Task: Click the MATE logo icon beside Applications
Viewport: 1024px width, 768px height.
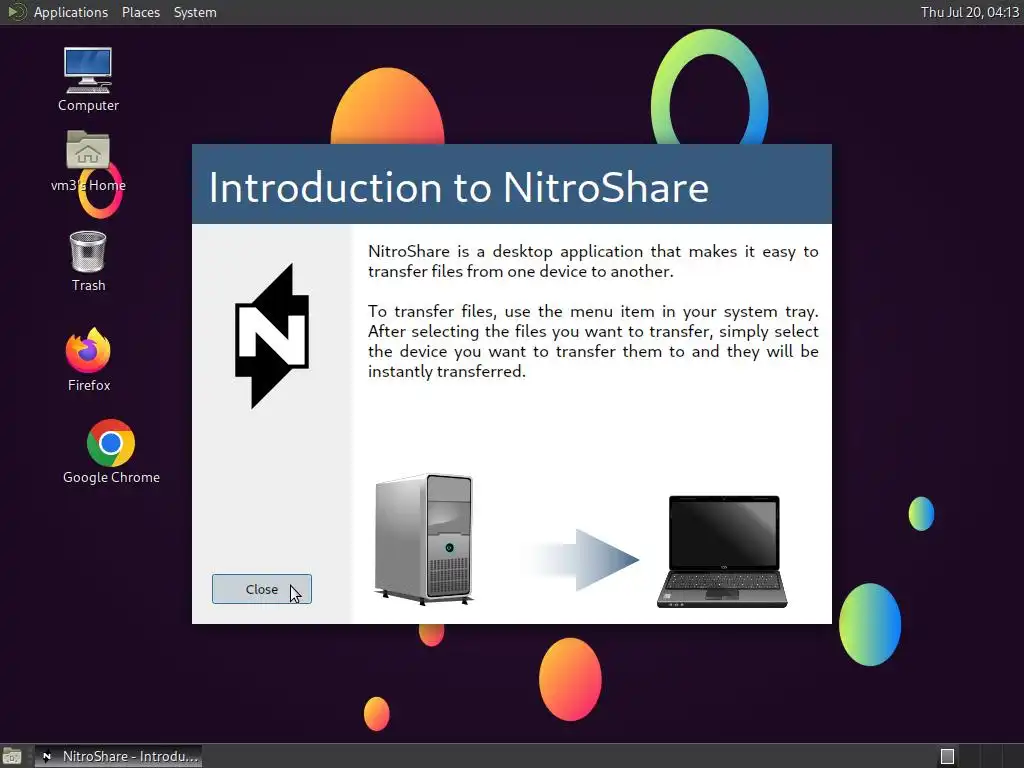Action: point(16,12)
